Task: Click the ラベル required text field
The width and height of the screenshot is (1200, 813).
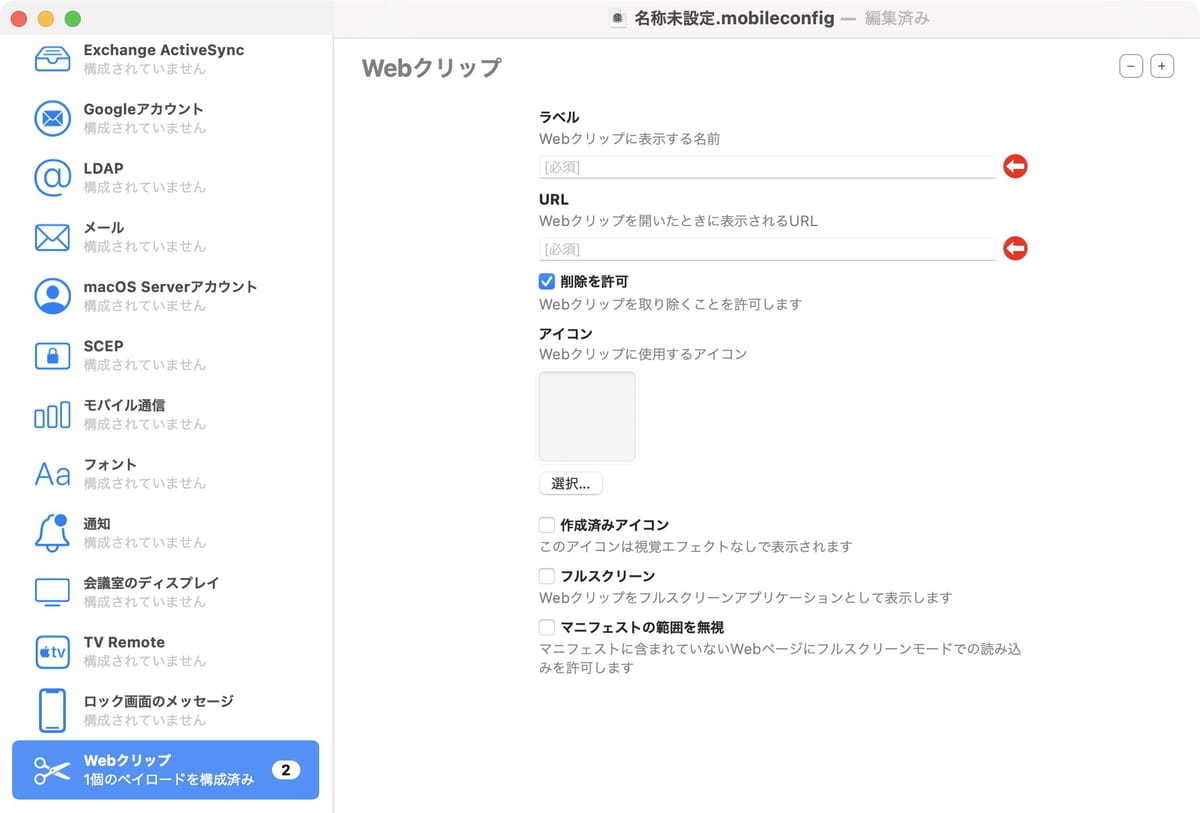Action: 768,167
